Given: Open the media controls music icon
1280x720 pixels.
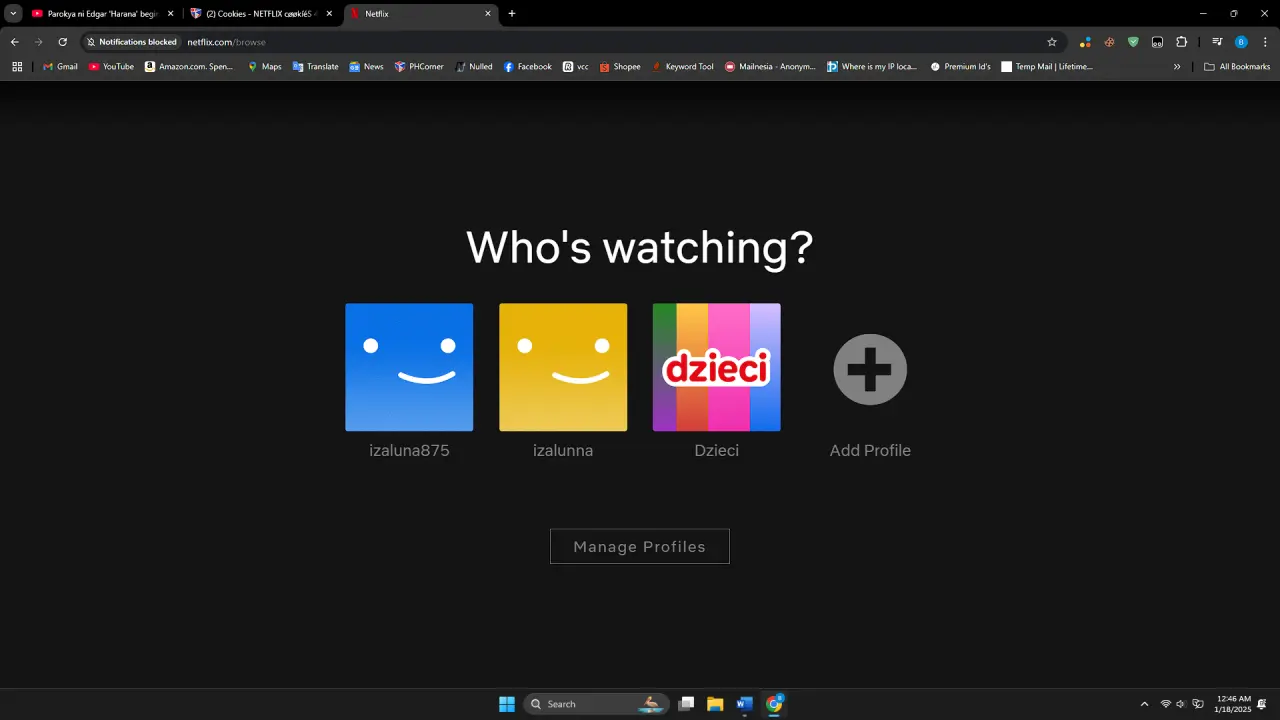Looking at the screenshot, I should point(1217,42).
